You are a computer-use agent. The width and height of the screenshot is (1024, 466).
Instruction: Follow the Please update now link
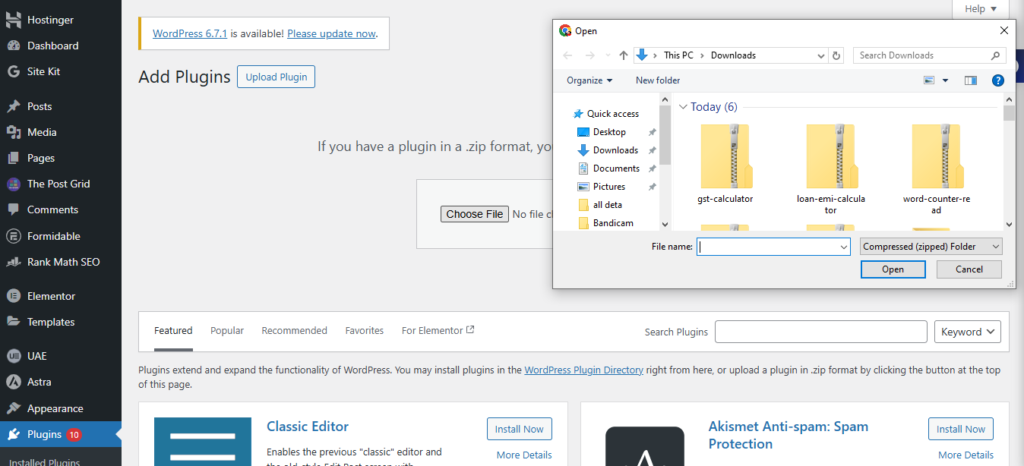(x=331, y=33)
